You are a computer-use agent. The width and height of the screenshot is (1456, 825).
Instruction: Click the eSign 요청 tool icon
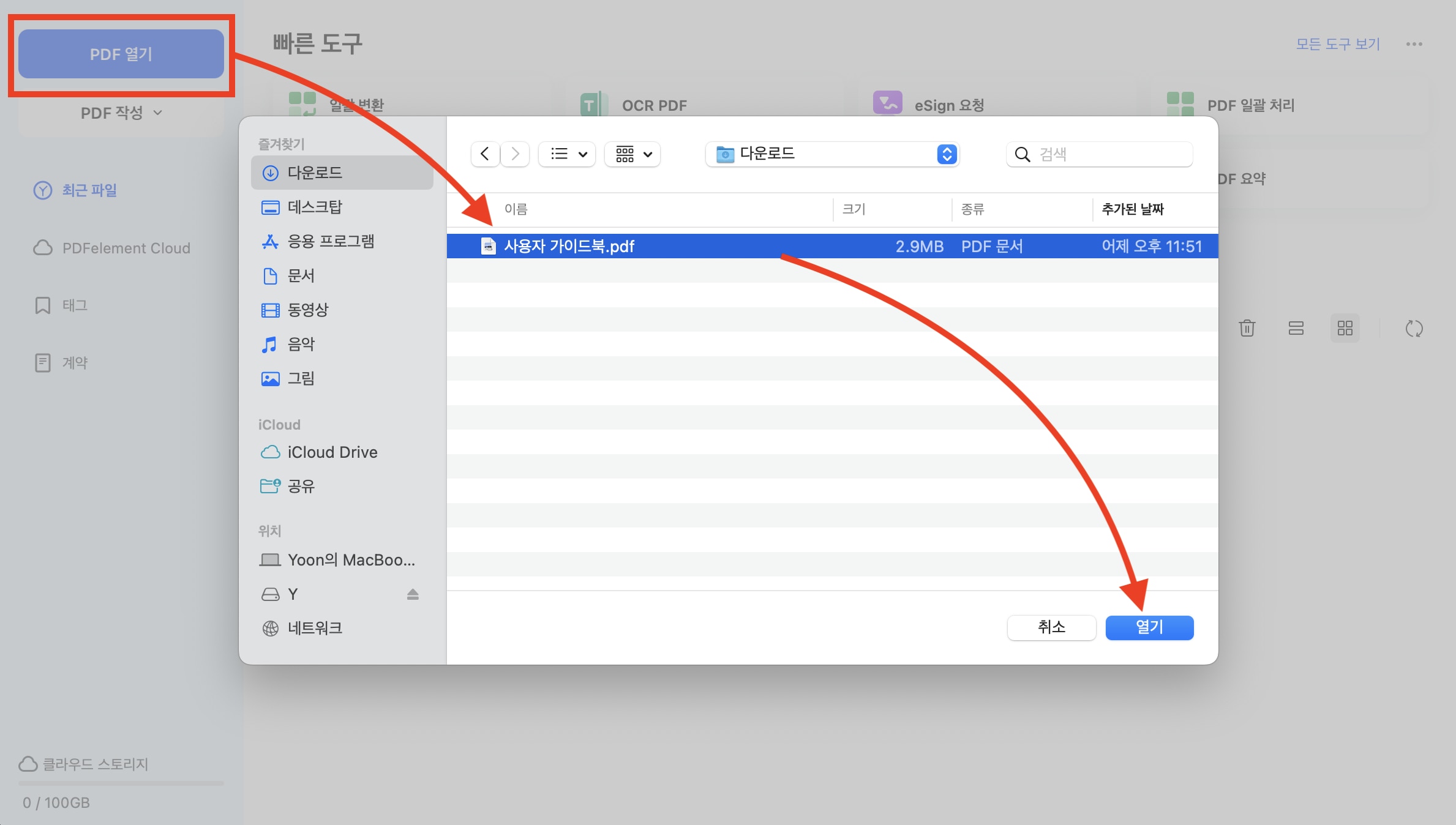(x=887, y=103)
